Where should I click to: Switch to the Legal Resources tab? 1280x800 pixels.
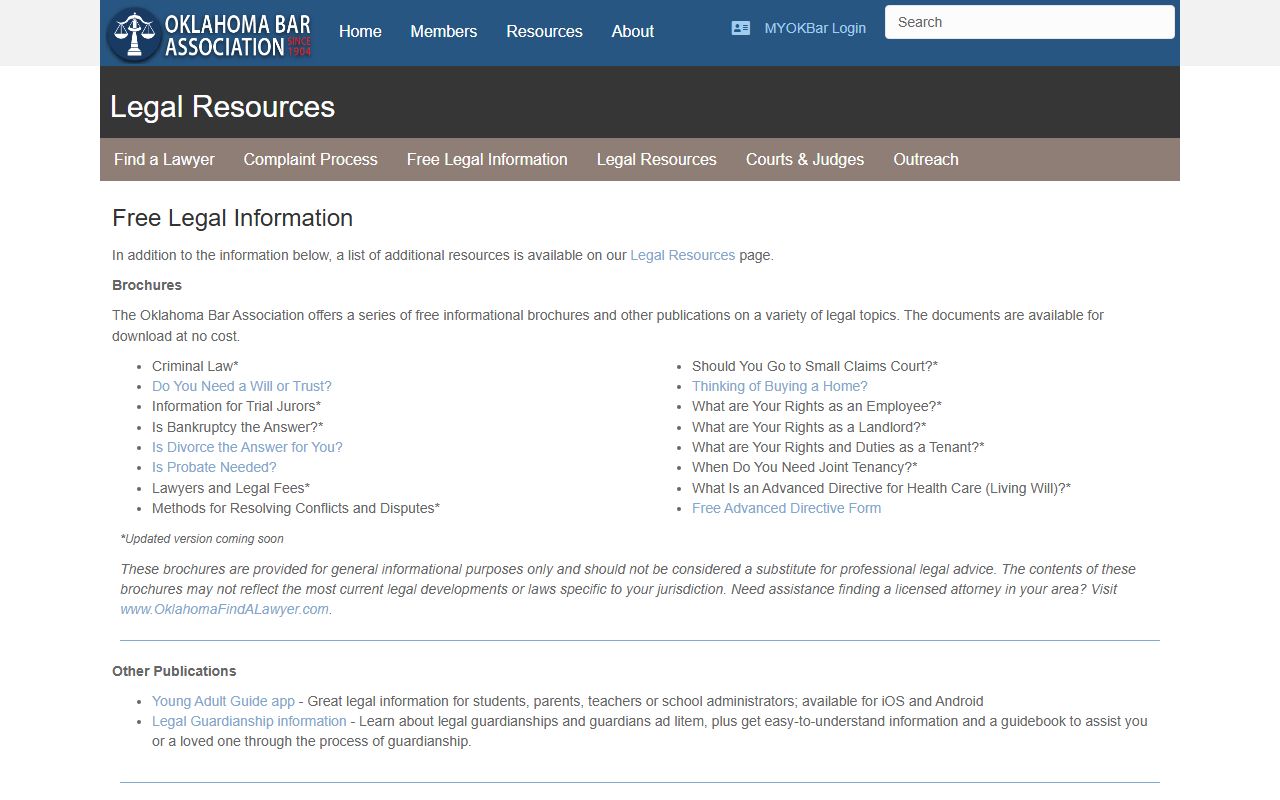point(657,159)
